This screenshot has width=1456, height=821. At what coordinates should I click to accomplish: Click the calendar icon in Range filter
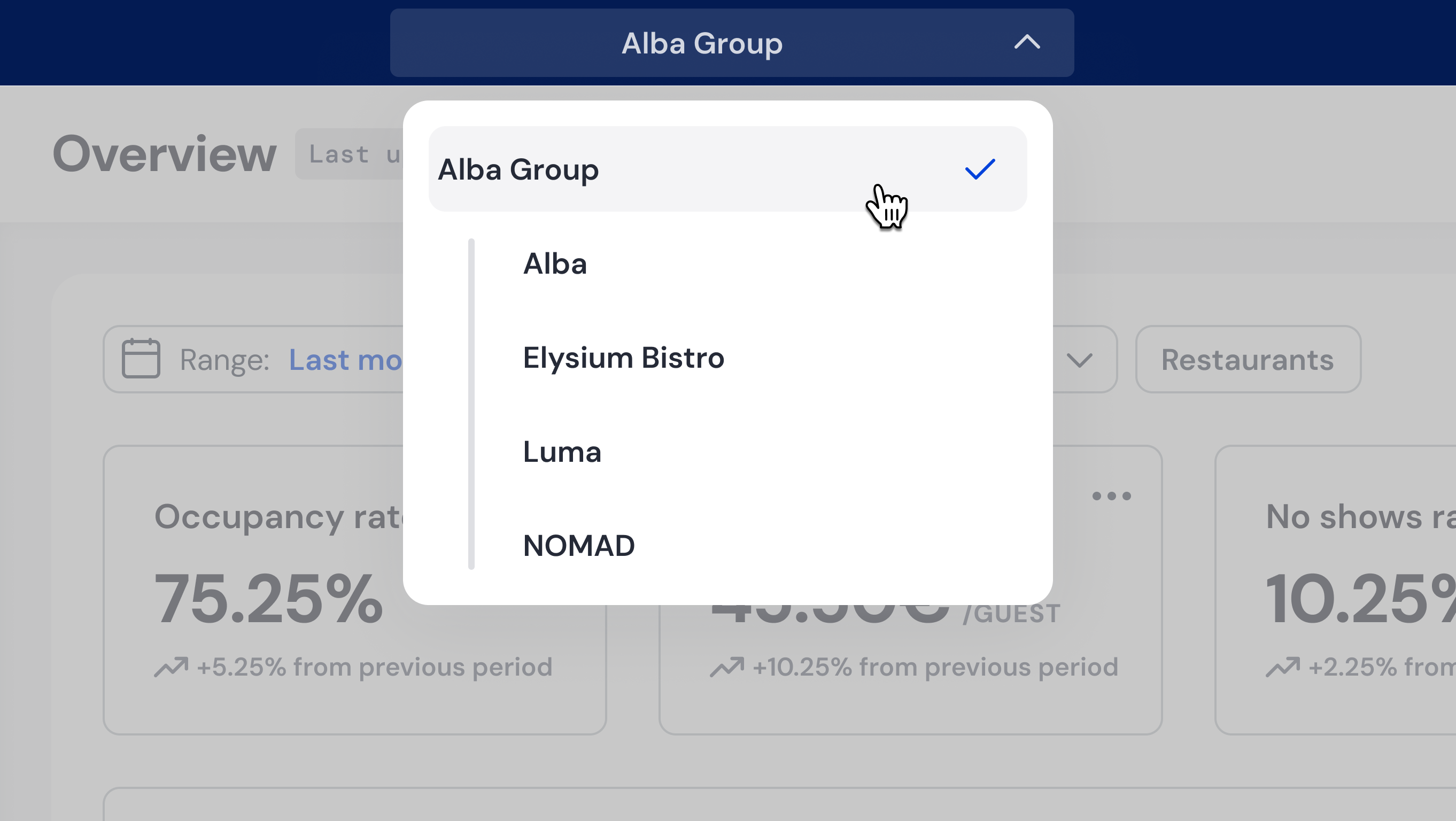(x=141, y=359)
